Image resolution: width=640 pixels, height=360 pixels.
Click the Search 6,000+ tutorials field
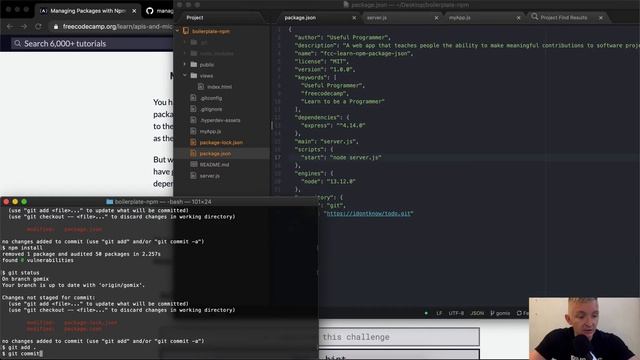[x=92, y=43]
